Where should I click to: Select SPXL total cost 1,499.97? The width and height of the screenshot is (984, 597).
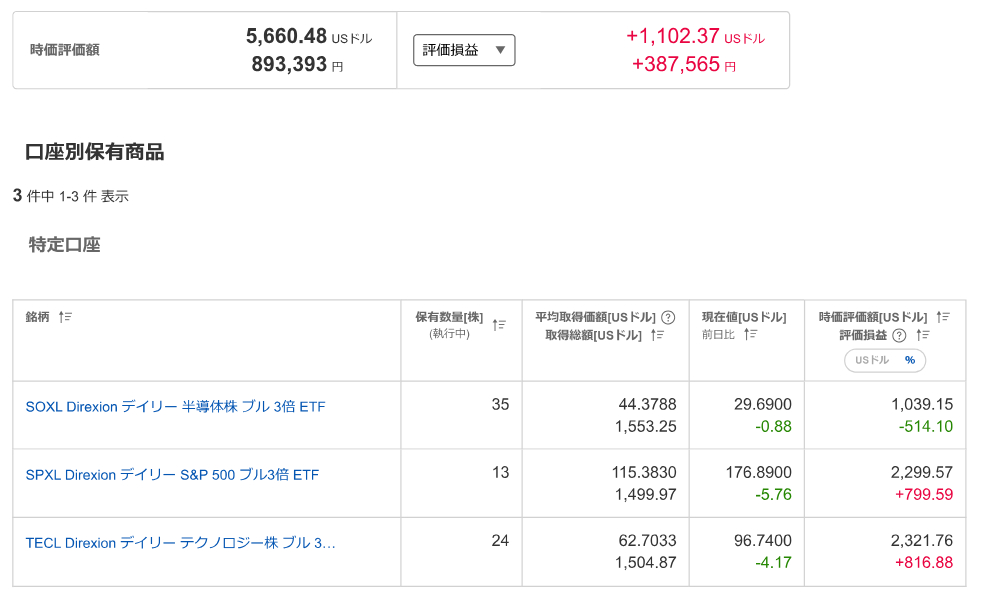646,495
